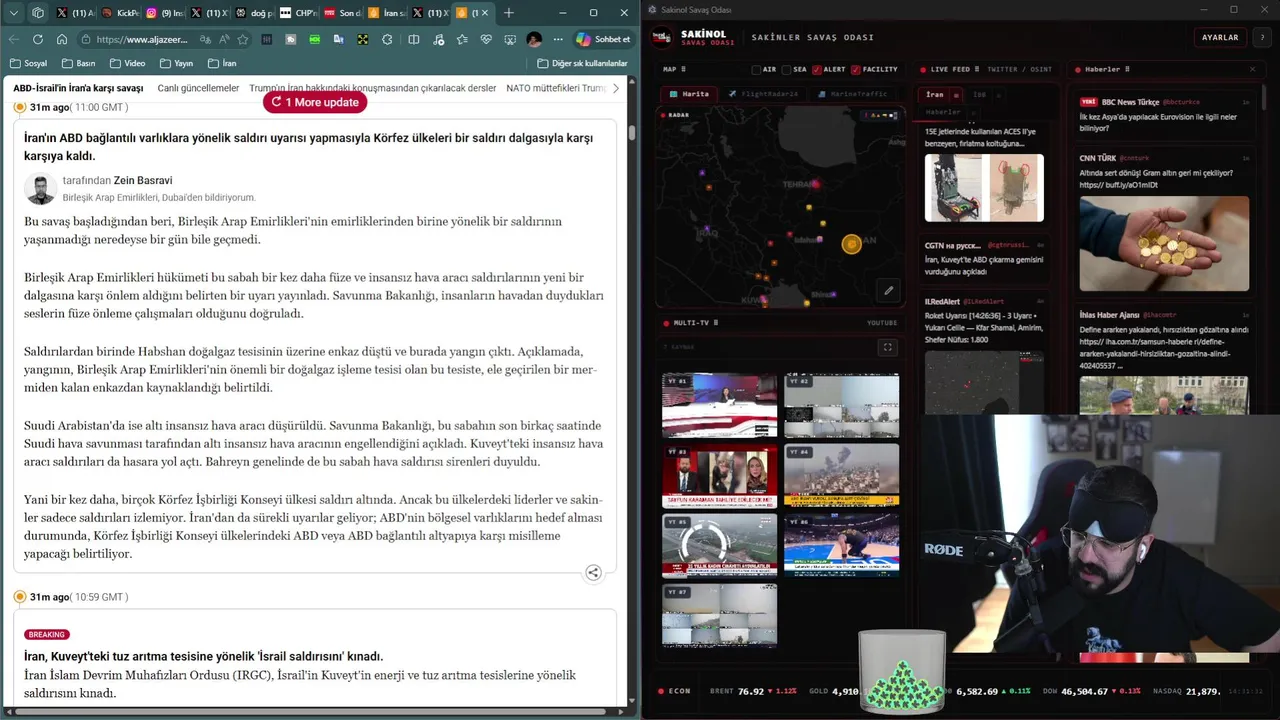Open the dropdown on the İran feed tab
The image size is (1280, 720).
pyautogui.click(x=956, y=95)
